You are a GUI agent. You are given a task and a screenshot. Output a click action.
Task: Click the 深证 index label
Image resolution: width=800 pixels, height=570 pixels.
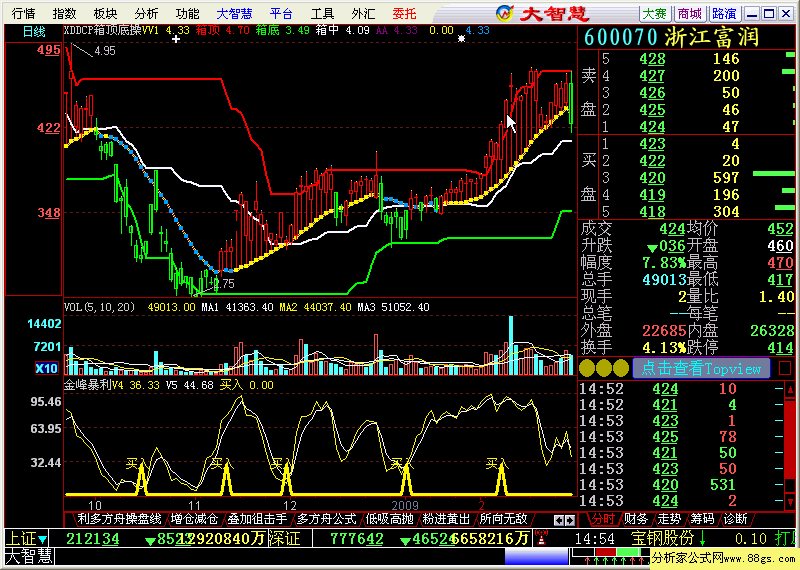284,538
